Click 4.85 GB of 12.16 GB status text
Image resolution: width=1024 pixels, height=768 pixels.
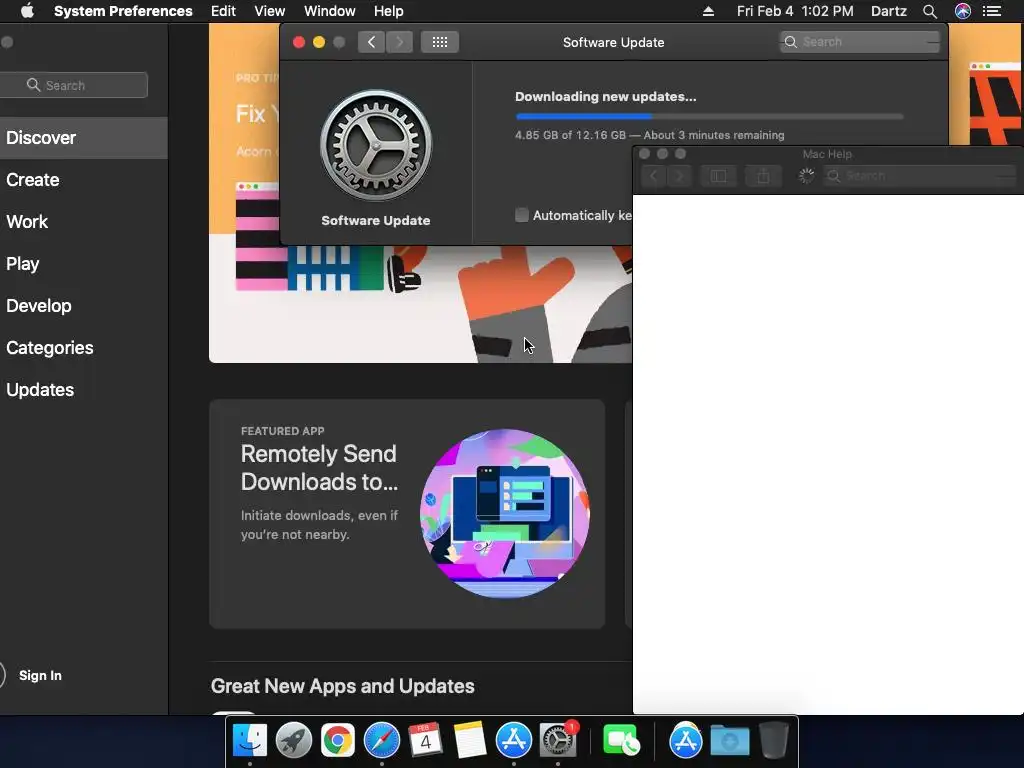[649, 135]
